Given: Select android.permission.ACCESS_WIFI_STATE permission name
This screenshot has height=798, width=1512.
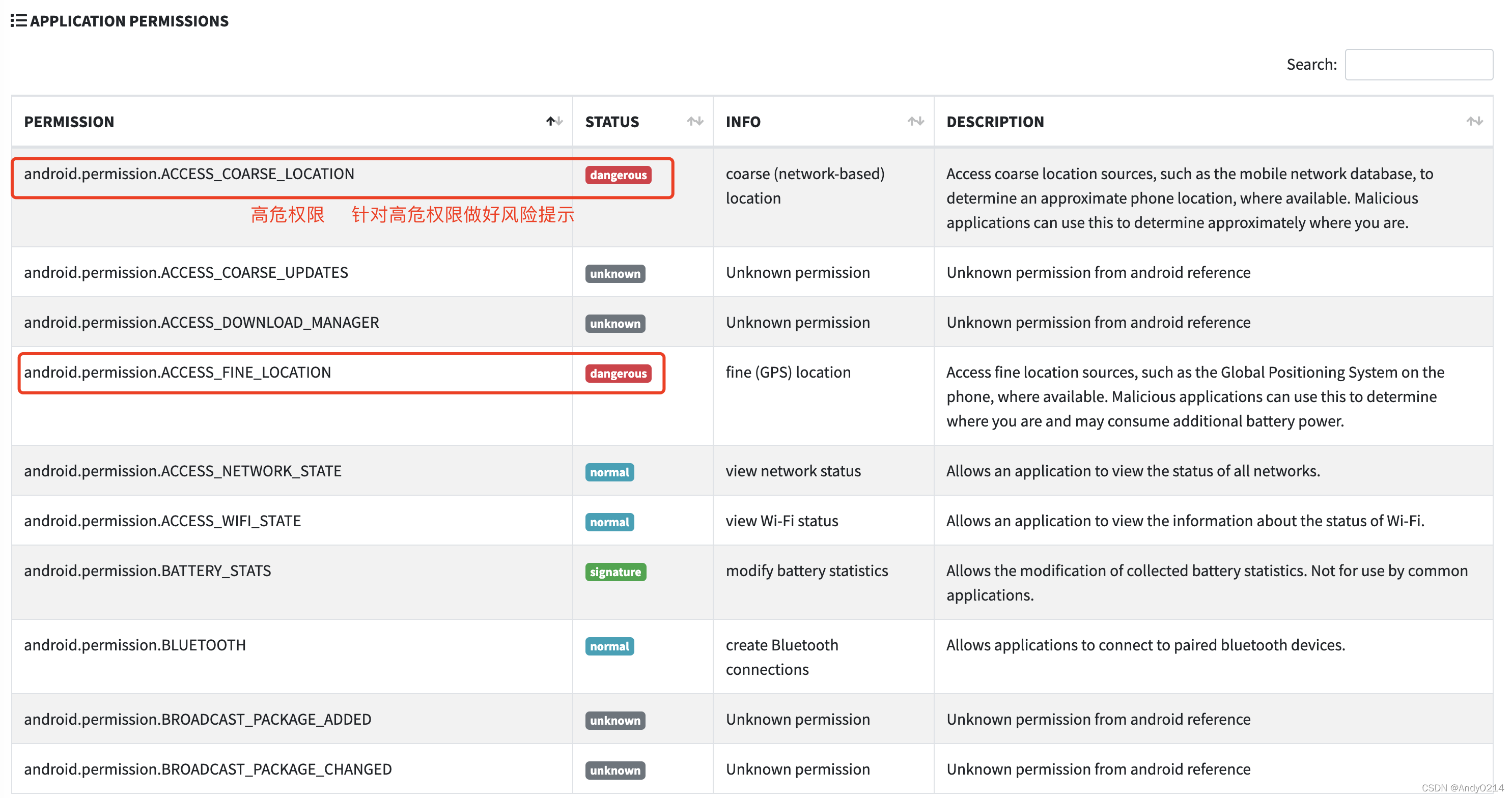Looking at the screenshot, I should click(x=162, y=521).
